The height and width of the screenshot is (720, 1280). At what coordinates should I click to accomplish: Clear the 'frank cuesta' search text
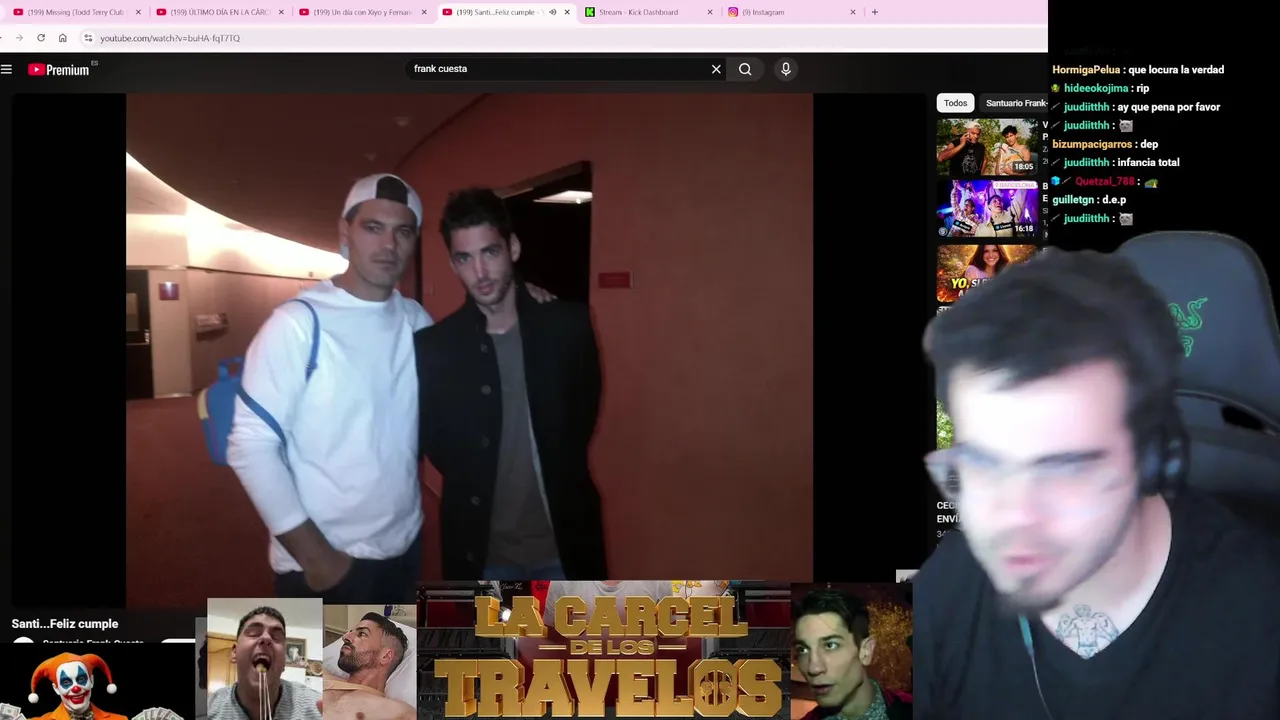716,69
